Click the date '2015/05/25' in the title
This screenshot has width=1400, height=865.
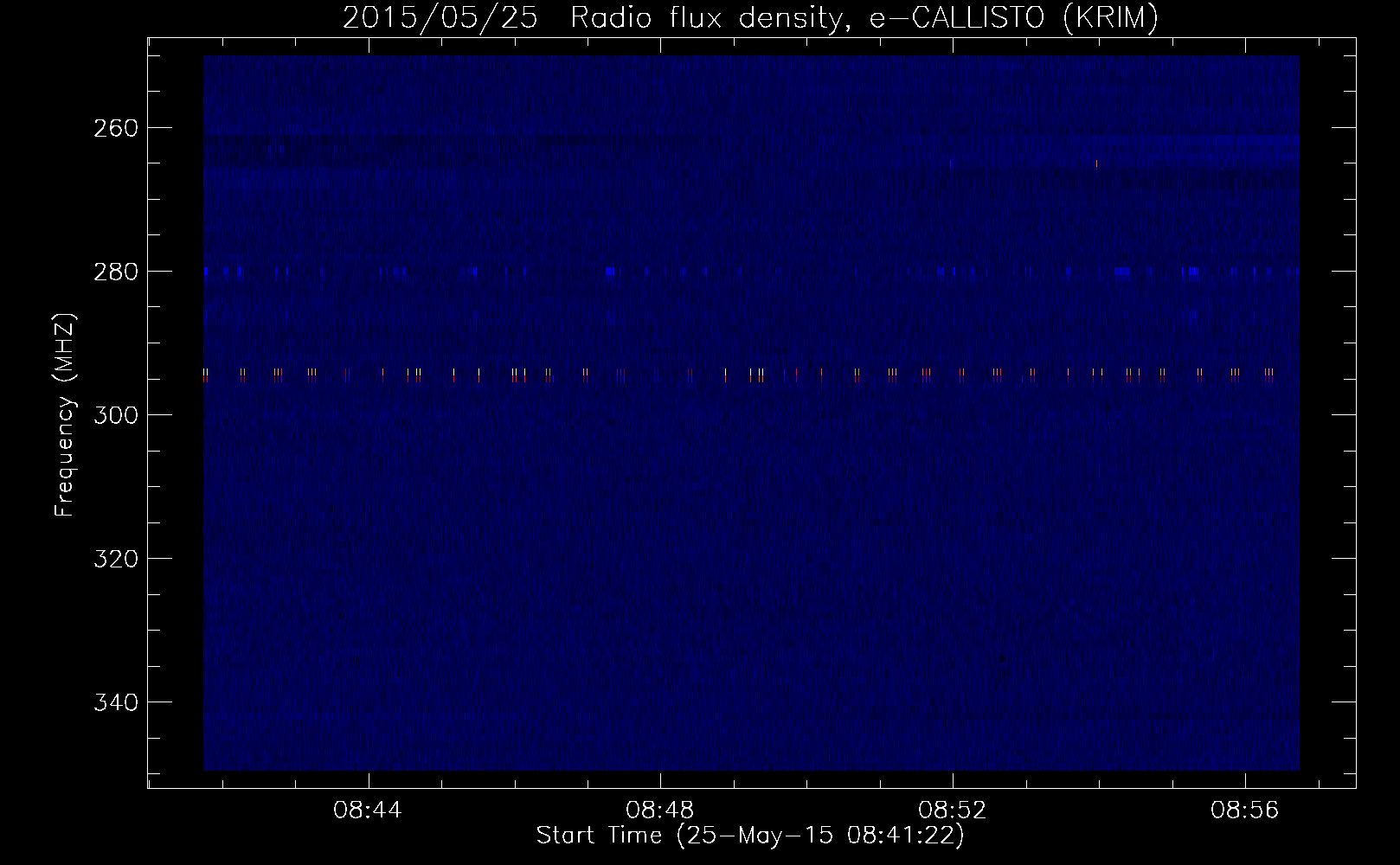tap(440, 17)
